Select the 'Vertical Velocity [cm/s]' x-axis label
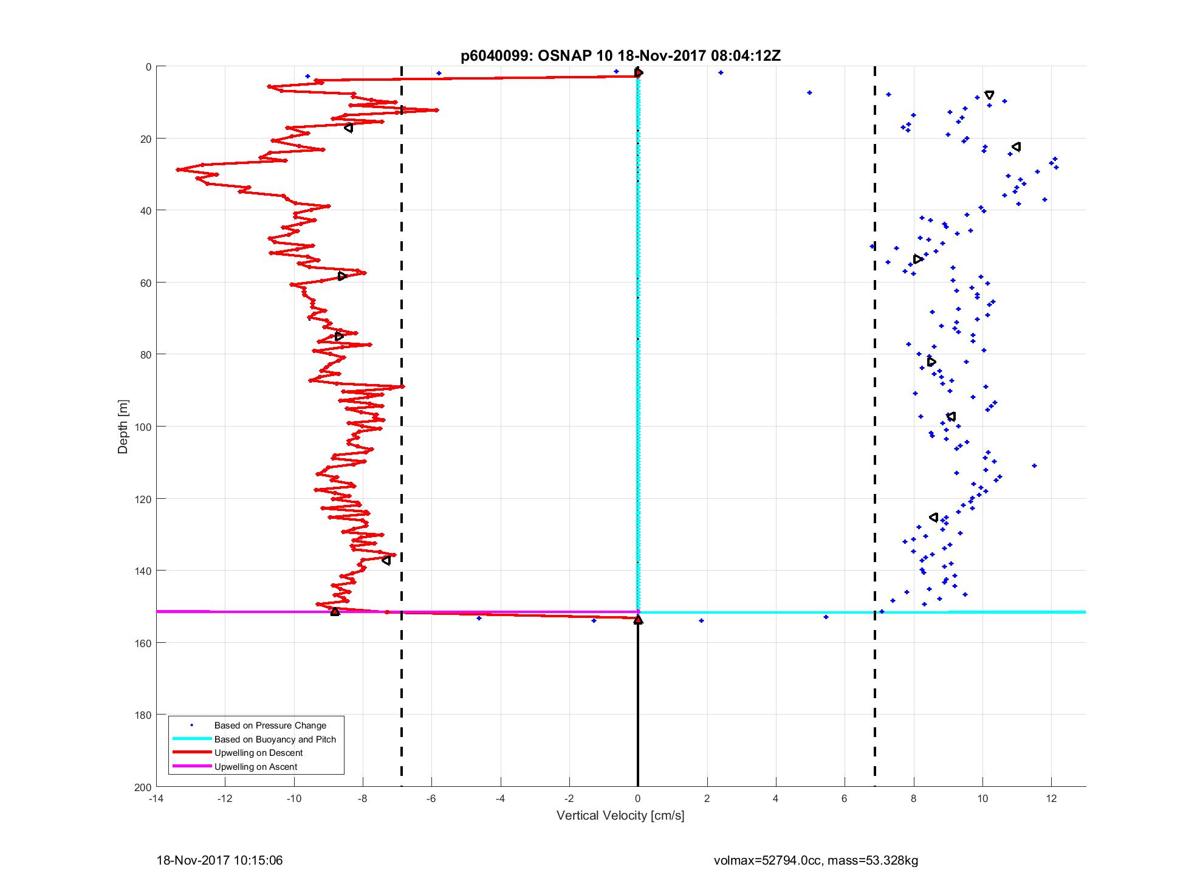The image size is (1200, 885). point(620,816)
